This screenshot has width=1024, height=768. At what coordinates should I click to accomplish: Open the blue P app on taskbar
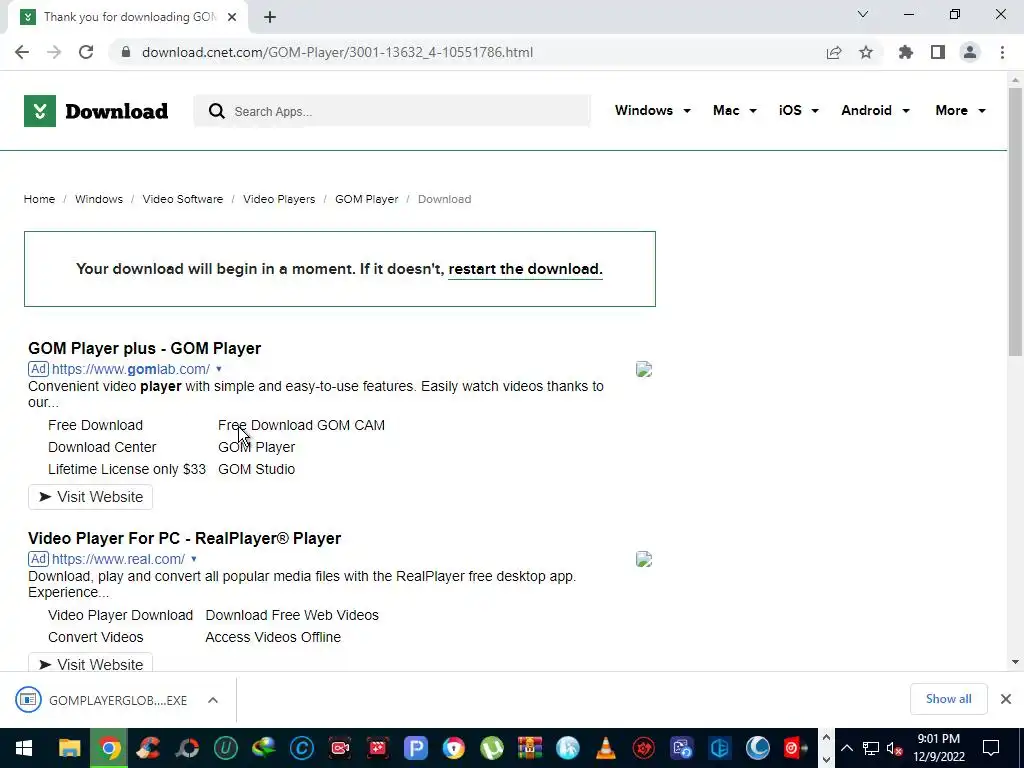[415, 748]
